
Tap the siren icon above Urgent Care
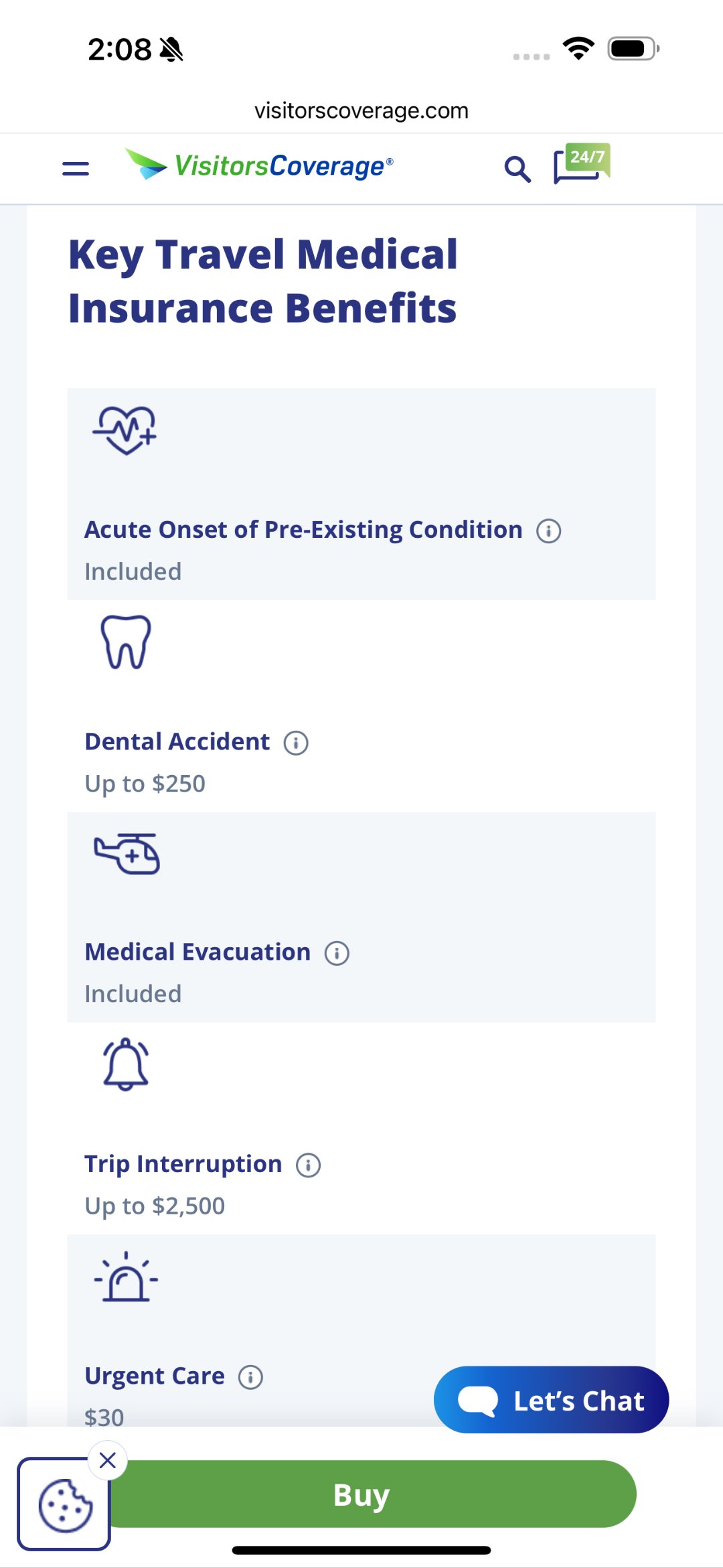point(126,1277)
